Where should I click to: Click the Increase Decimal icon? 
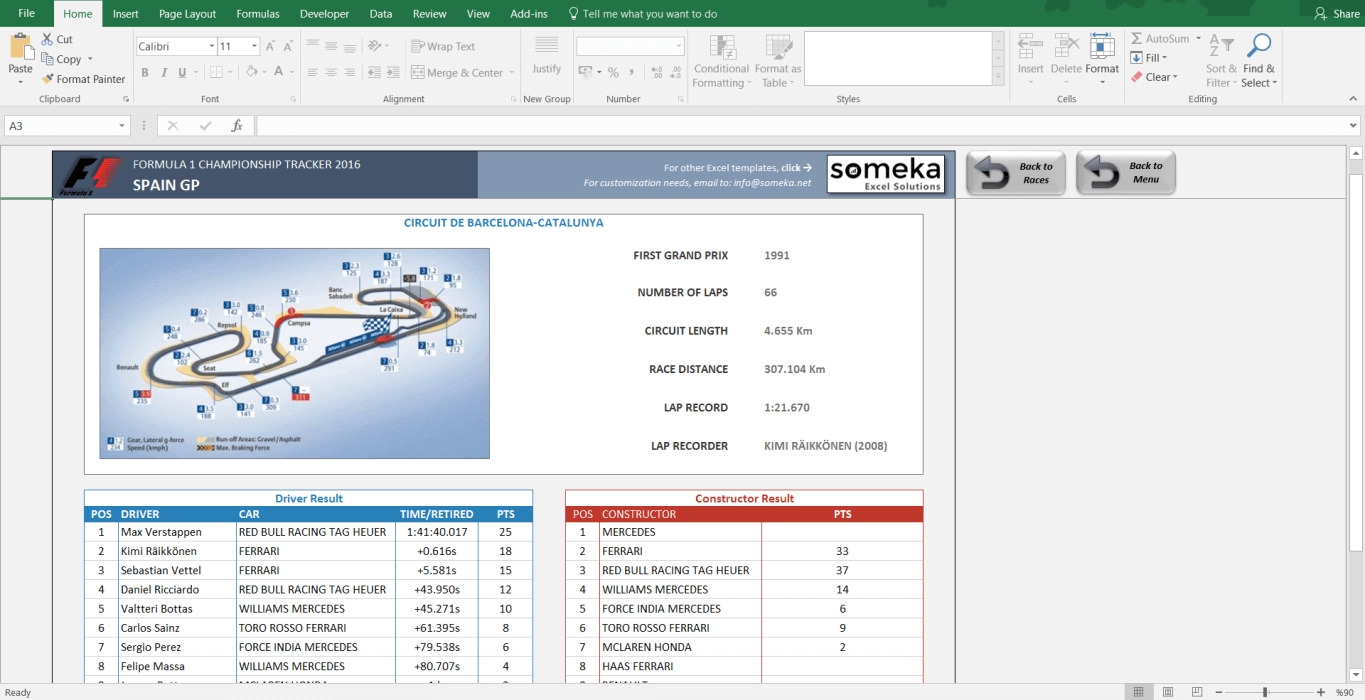point(656,72)
